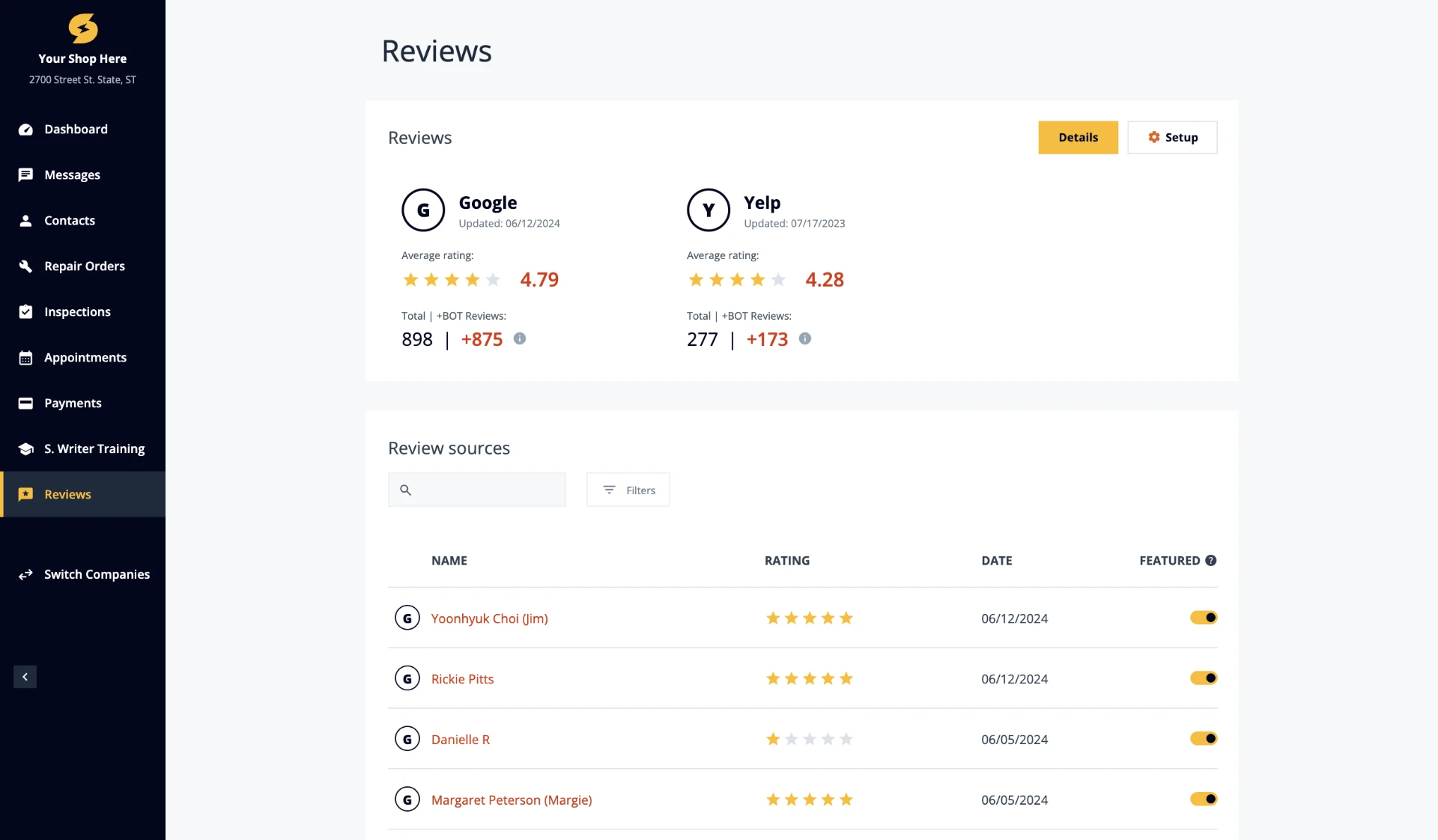1438x840 pixels.
Task: Click Google's Updated: 06/12/2024 text
Action: pos(509,224)
